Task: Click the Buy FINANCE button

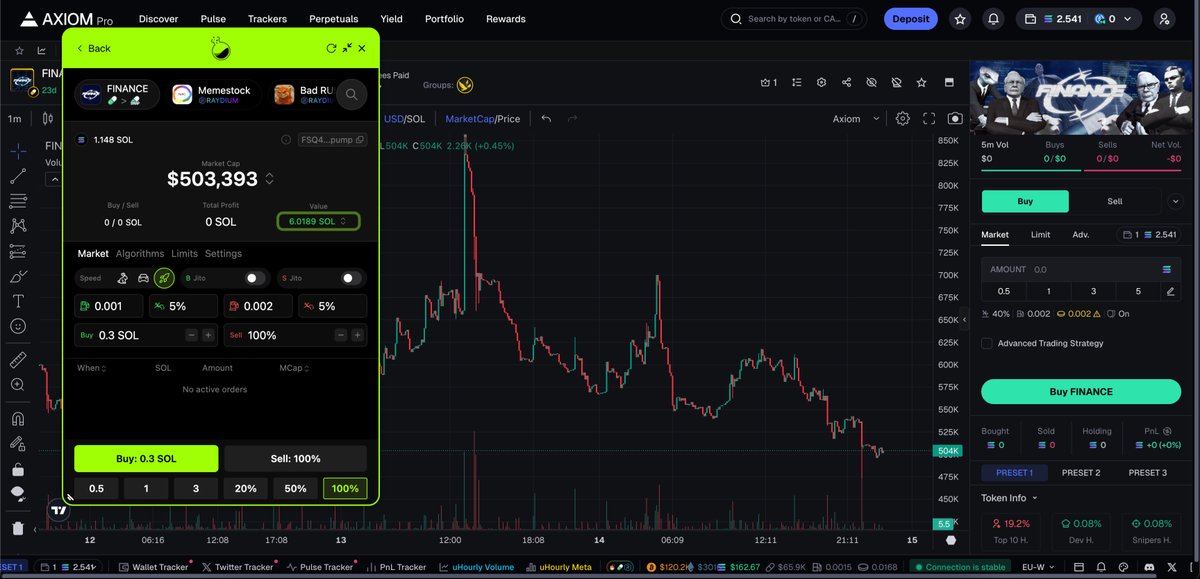Action: pyautogui.click(x=1080, y=391)
